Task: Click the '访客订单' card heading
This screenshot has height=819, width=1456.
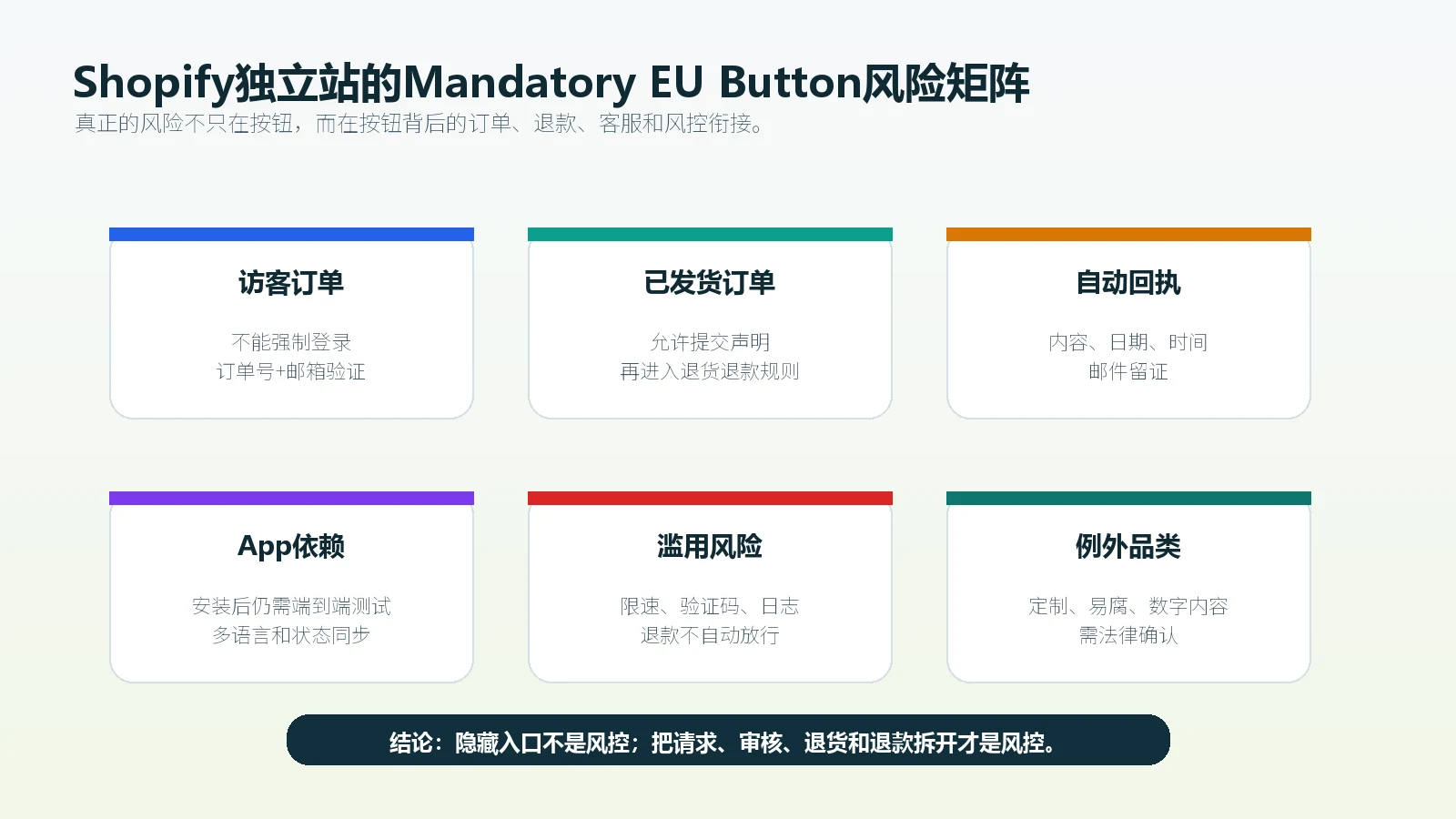Action: [x=291, y=283]
